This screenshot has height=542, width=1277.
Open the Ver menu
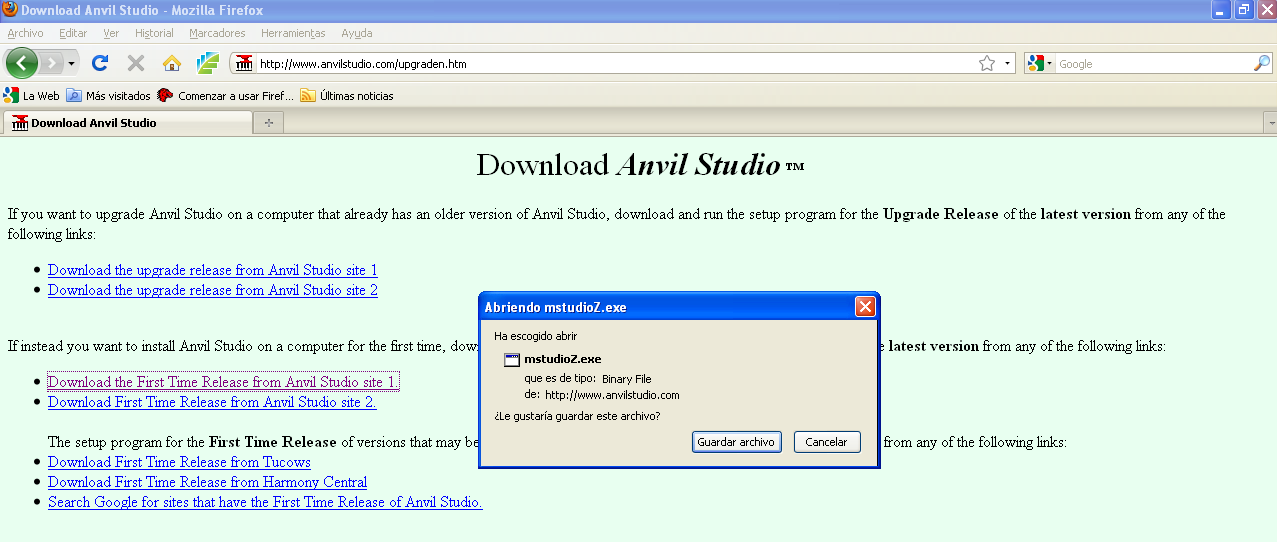click(x=111, y=33)
